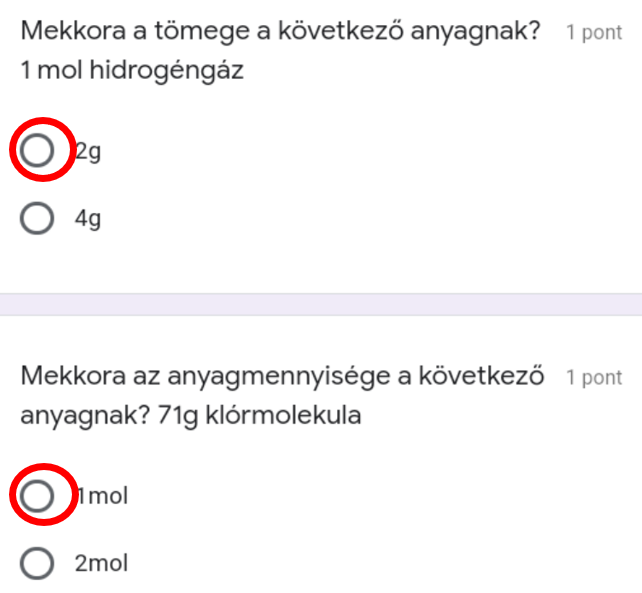Click "anyagnak?" before 71g in second question
The height and width of the screenshot is (593, 642).
click(85, 416)
